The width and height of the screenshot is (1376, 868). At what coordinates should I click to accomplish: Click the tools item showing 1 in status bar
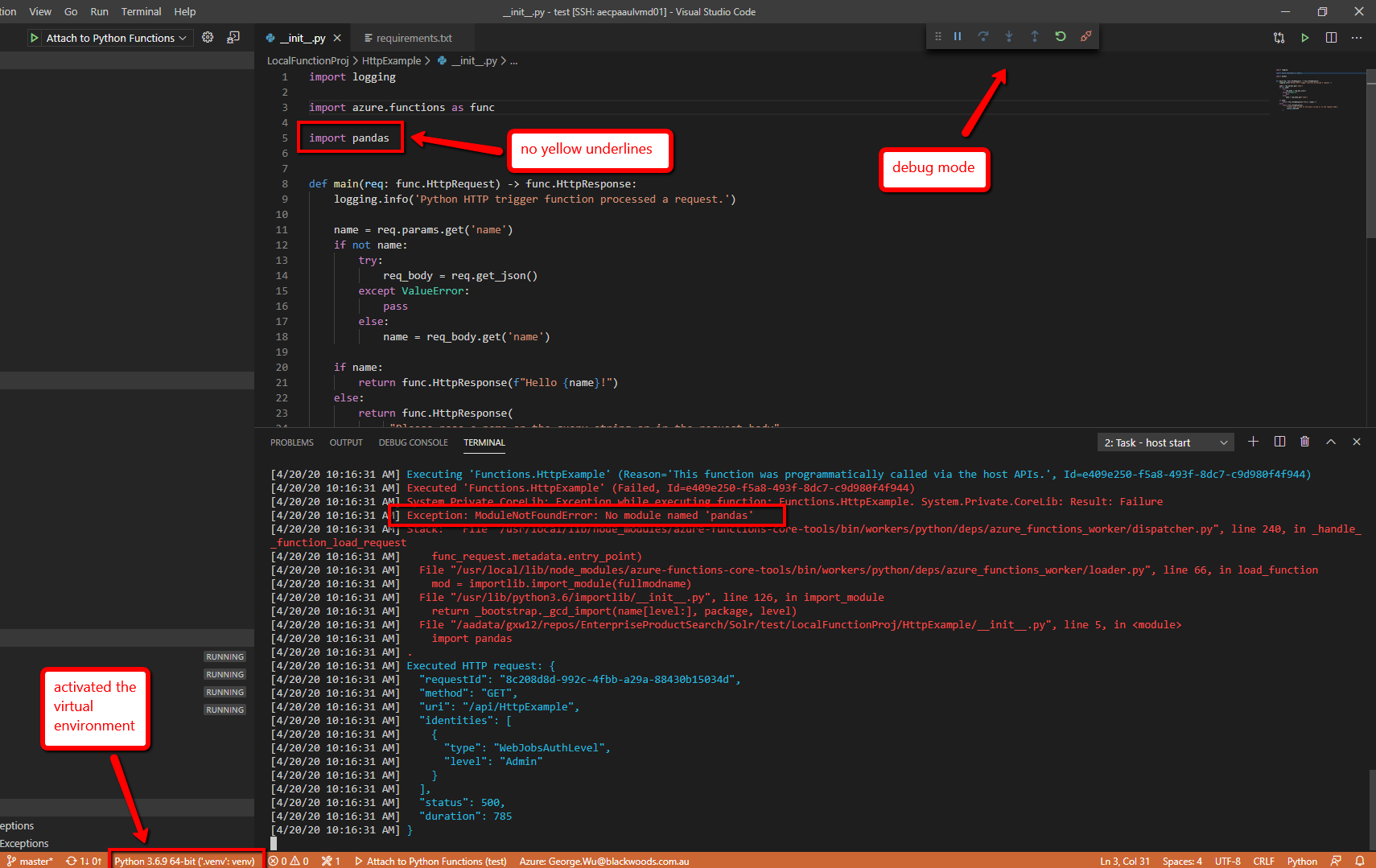pyautogui.click(x=331, y=861)
